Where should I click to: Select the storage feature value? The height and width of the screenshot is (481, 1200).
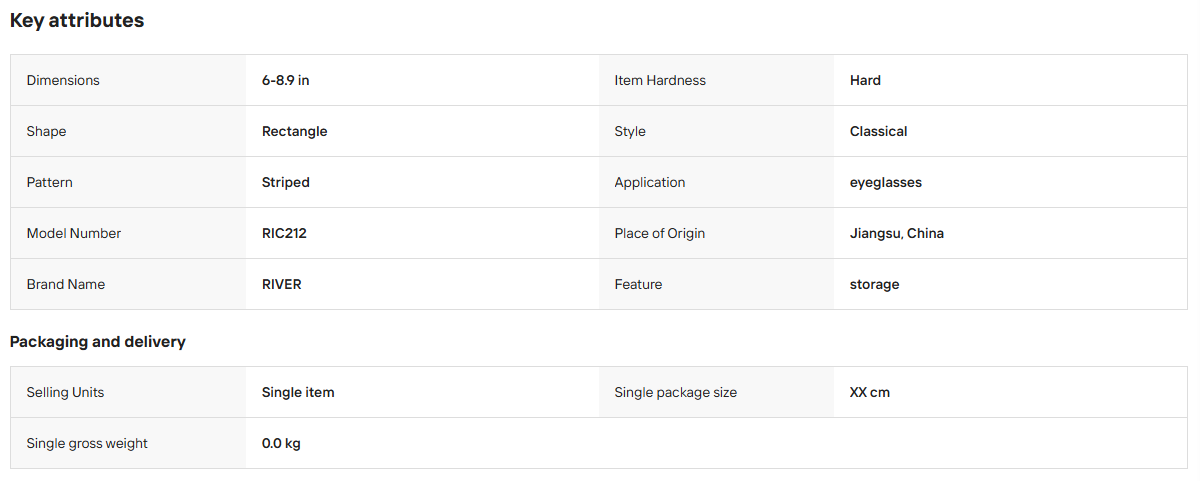(x=875, y=284)
